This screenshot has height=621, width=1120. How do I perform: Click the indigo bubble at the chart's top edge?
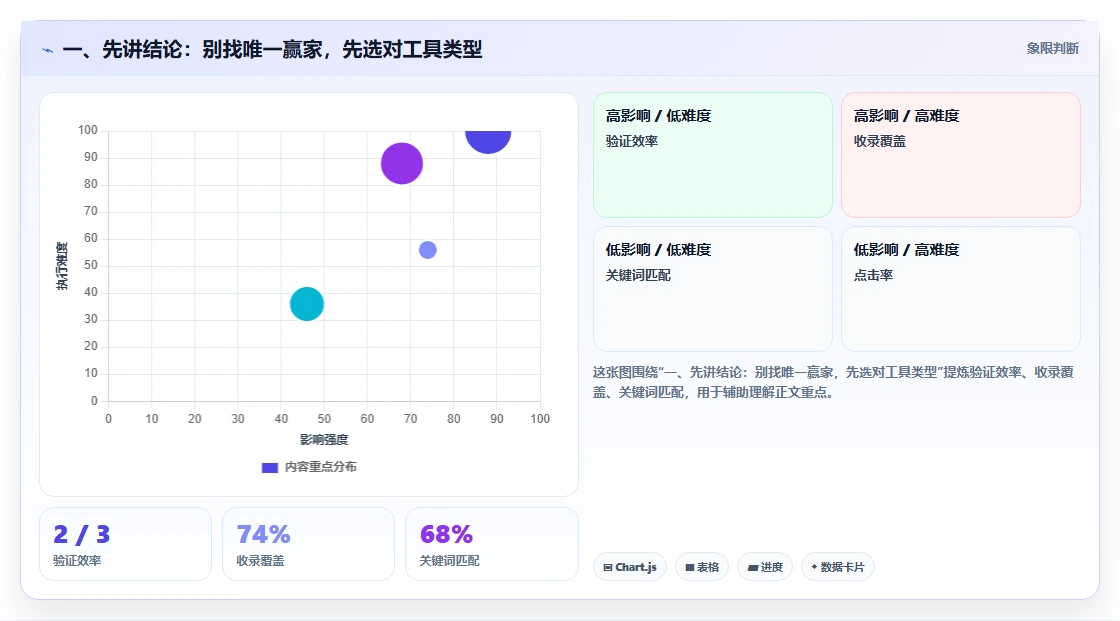(488, 140)
